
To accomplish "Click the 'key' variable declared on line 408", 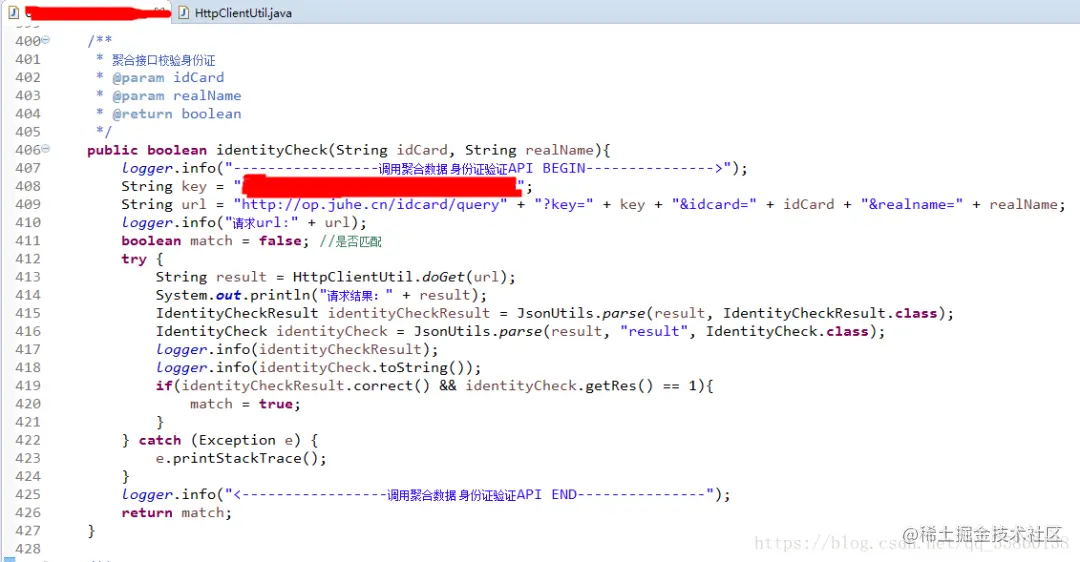I will (x=194, y=187).
